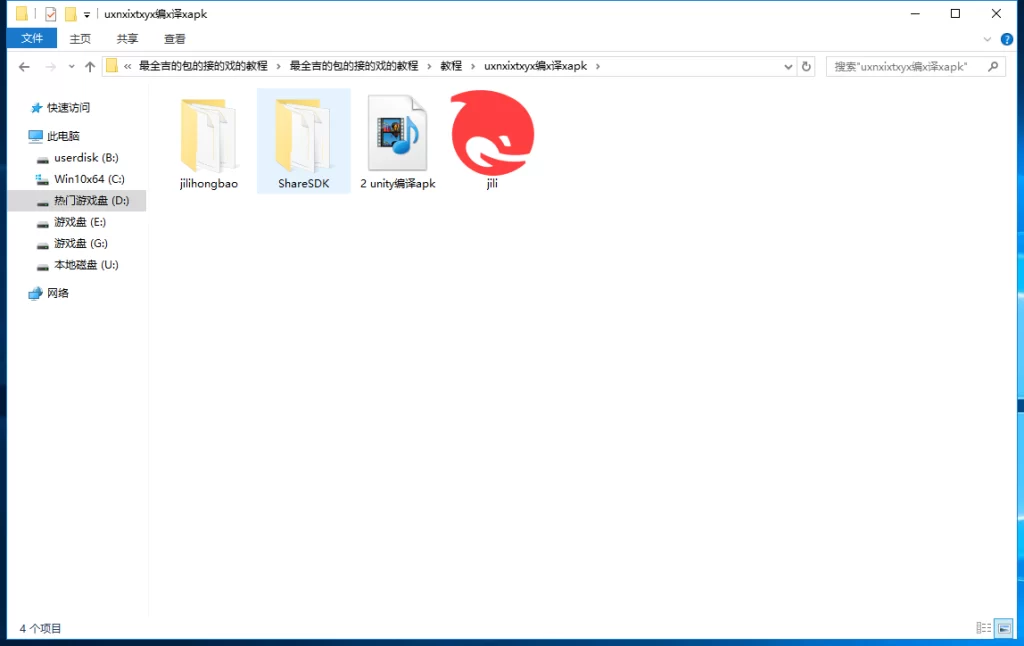Switch to large thumbnails view in status bar
This screenshot has height=646, width=1024.
(1004, 628)
